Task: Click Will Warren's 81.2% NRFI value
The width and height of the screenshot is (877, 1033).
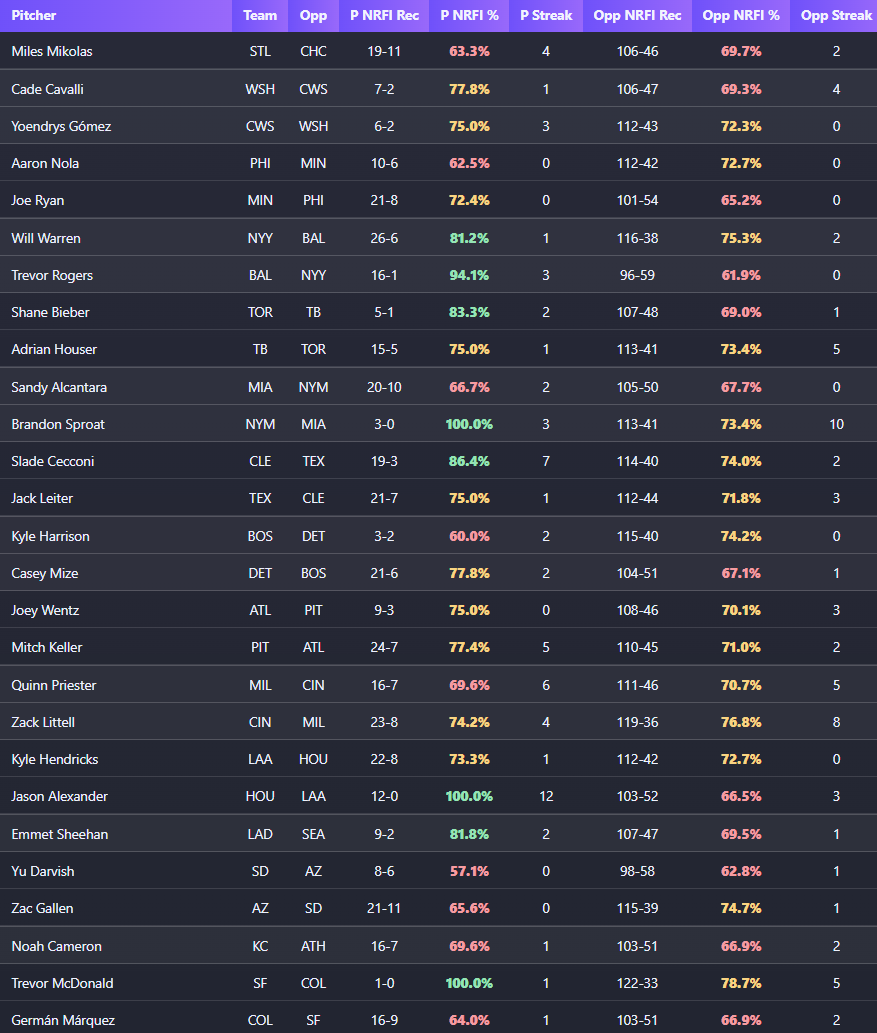Action: coord(469,238)
